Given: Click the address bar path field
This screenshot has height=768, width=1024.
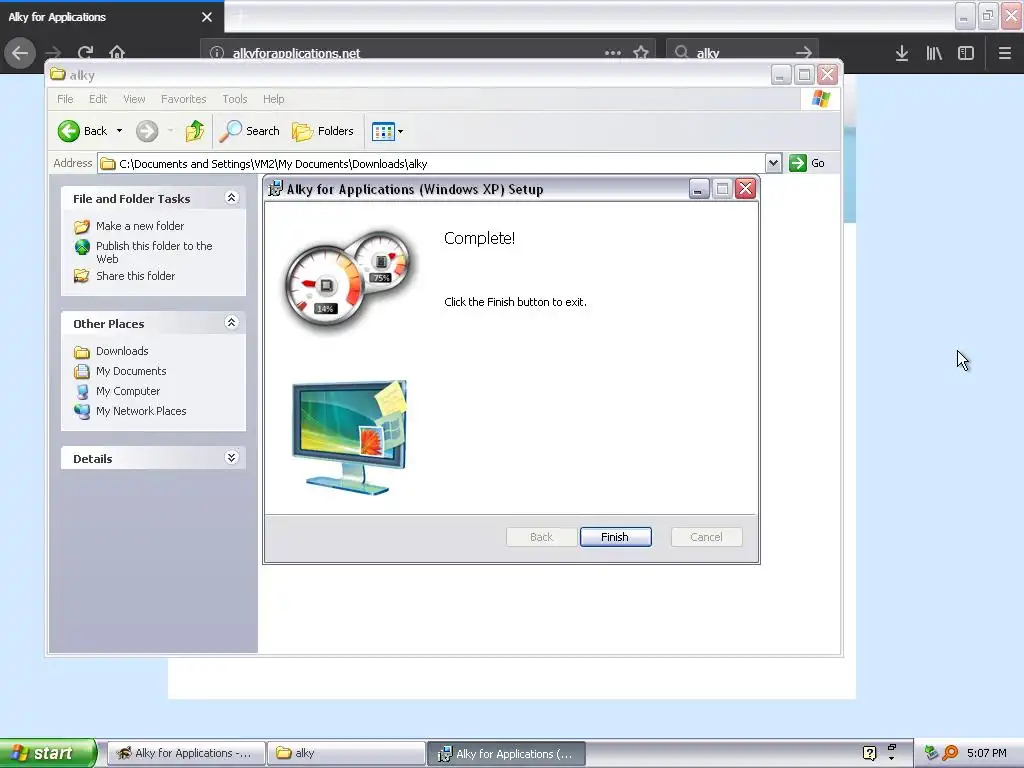Looking at the screenshot, I should (x=432, y=163).
